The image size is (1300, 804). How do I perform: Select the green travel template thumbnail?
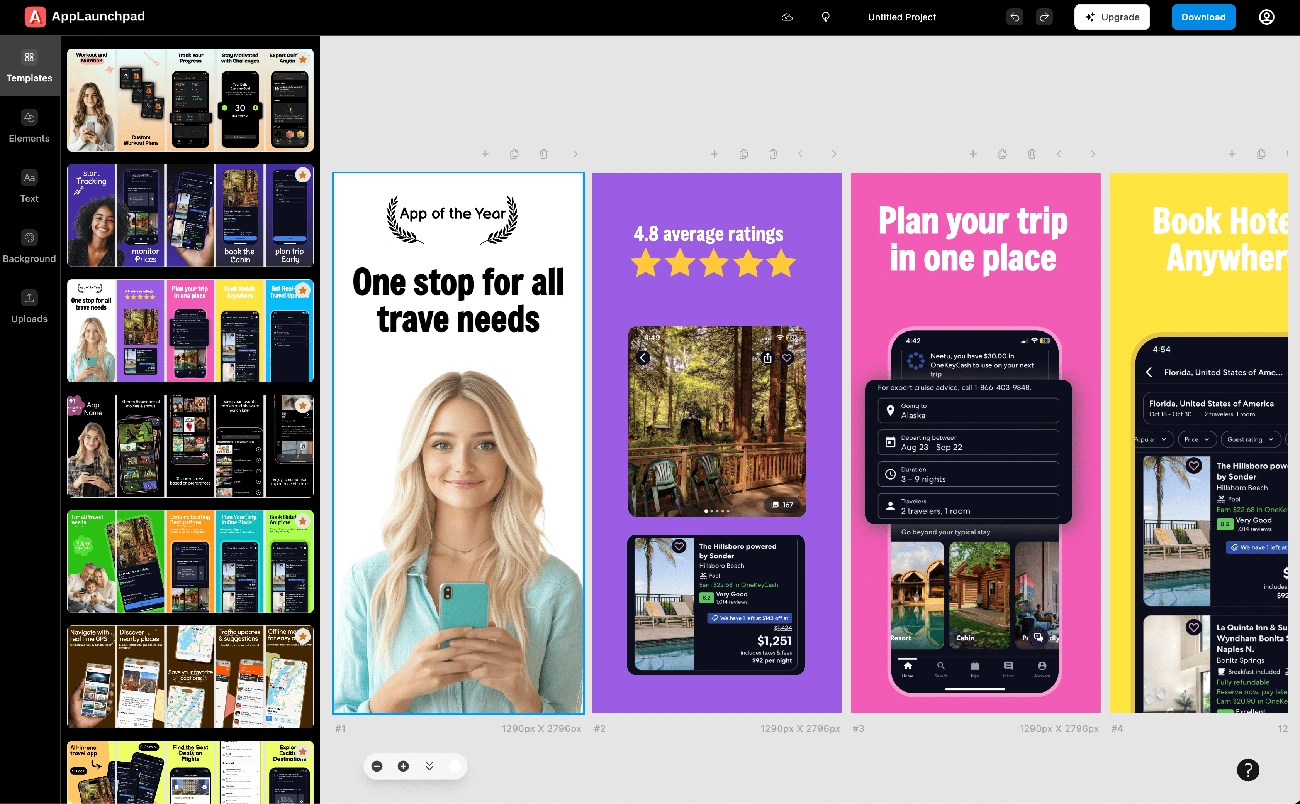click(190, 561)
